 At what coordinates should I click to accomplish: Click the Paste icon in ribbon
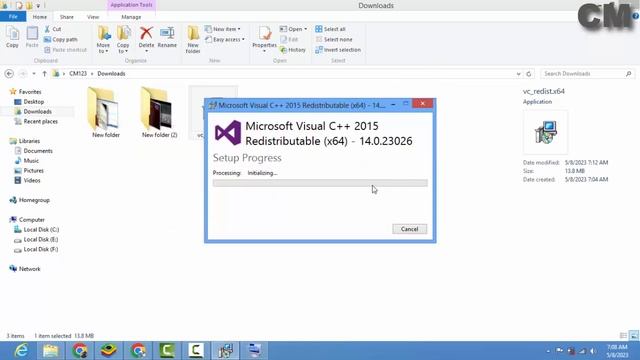(32, 37)
